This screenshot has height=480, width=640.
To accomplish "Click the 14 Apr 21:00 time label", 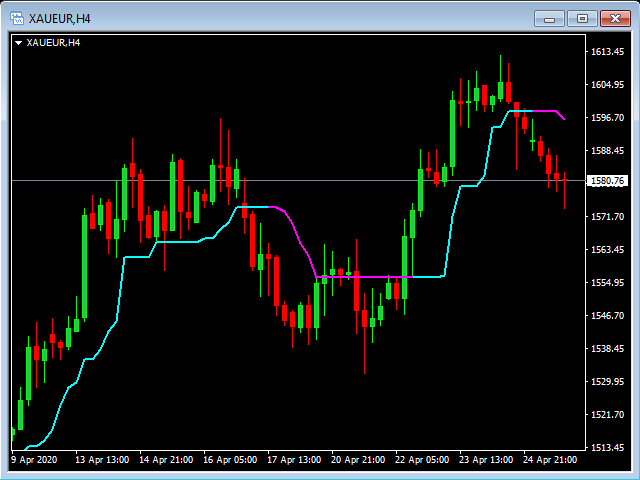I will (166, 460).
